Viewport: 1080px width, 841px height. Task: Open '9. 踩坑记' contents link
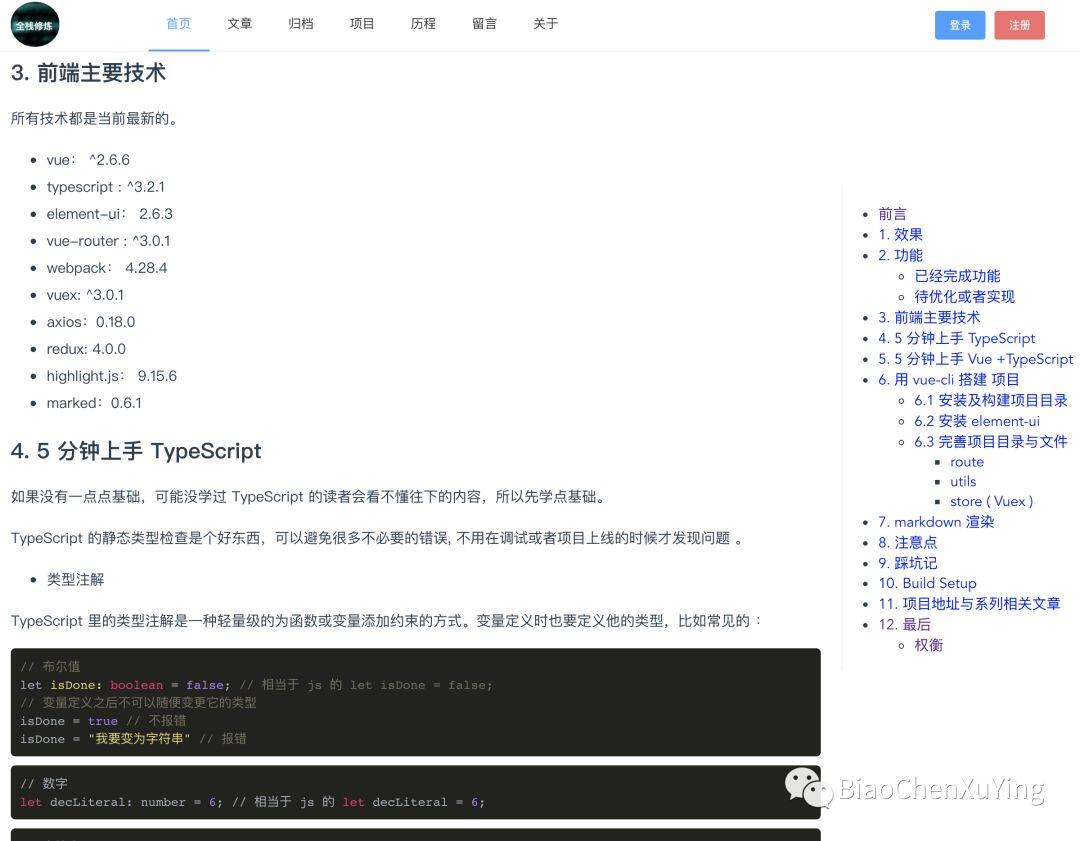tap(907, 563)
